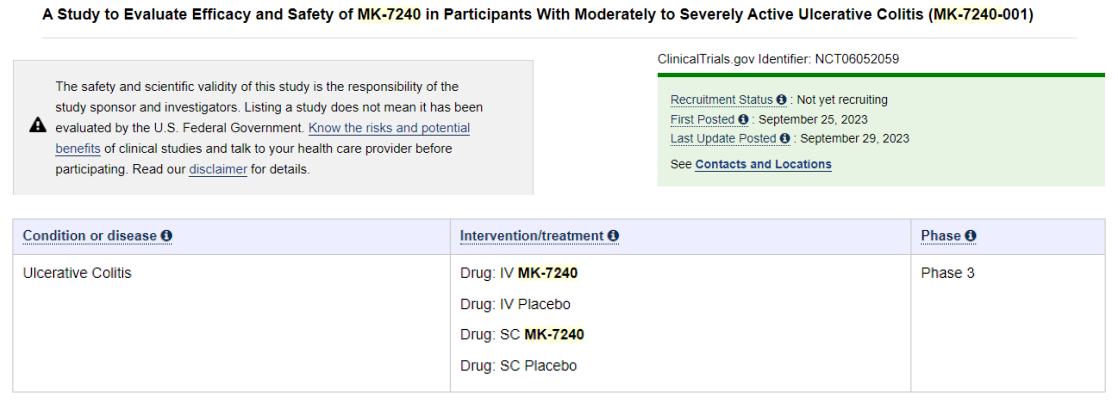
Task: Click info icon beside First Posted
Action: [x=744, y=119]
